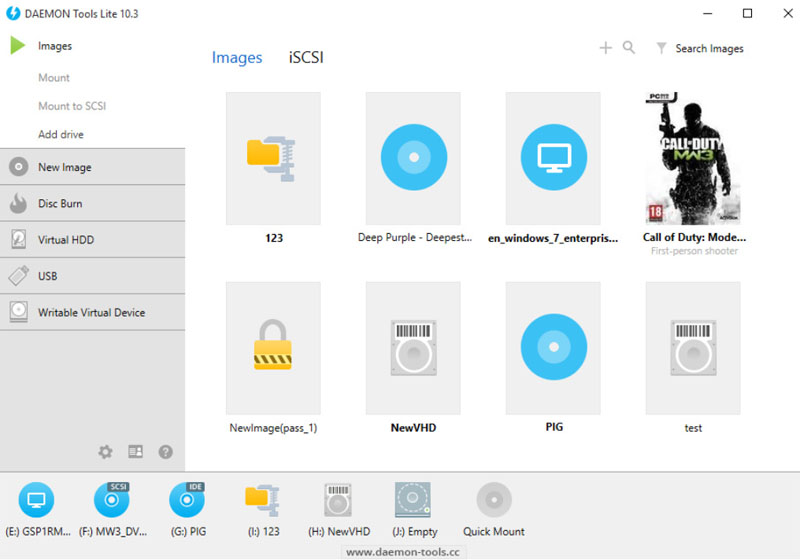Click the USB stick icon
The height and width of the screenshot is (560, 800).
click(18, 275)
